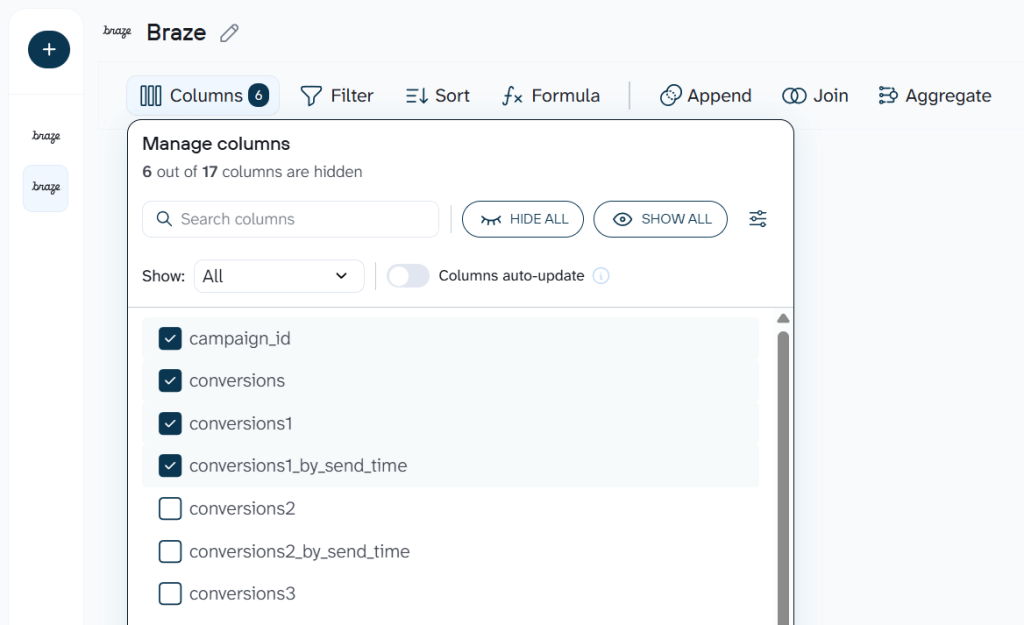Select the Columns icon in the toolbar
1024x625 pixels.
point(152,95)
